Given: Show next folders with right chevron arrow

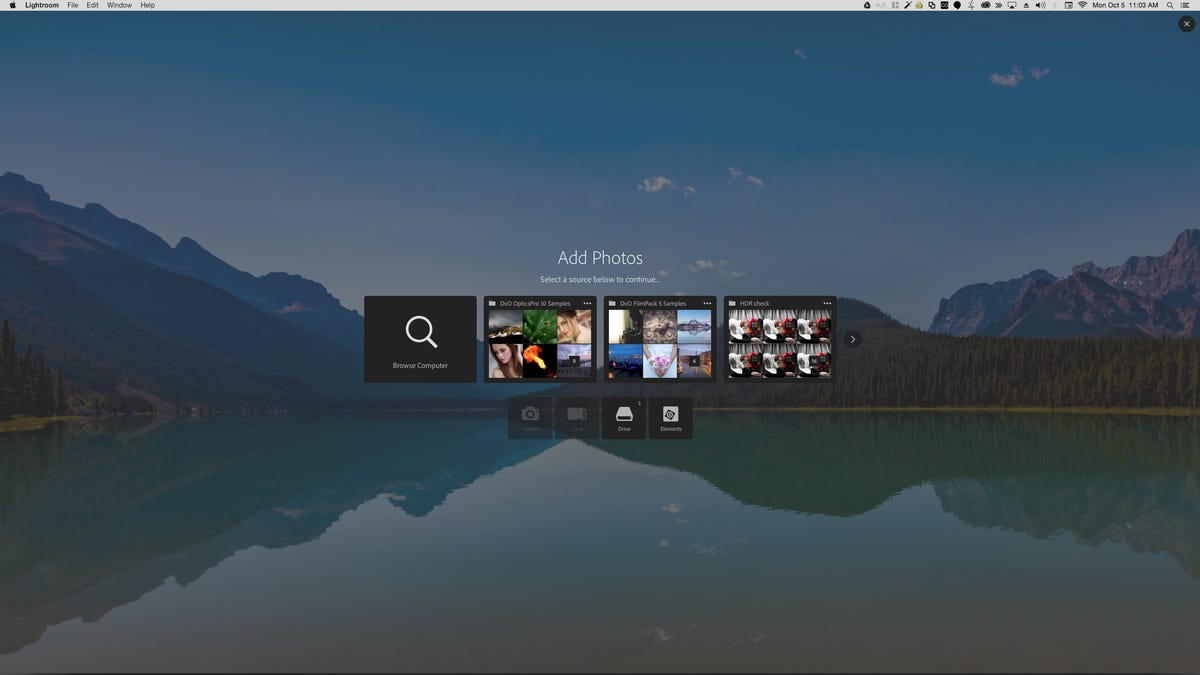Looking at the screenshot, I should (x=852, y=339).
